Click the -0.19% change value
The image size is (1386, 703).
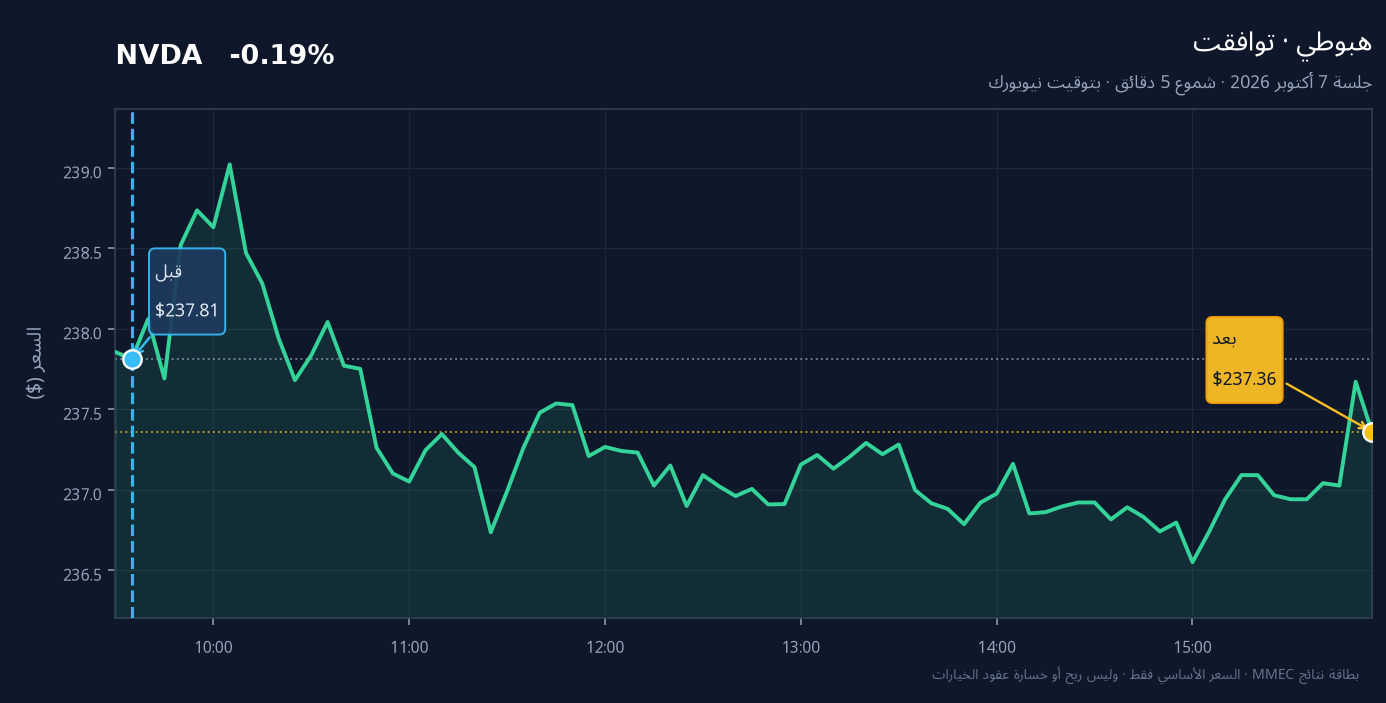[x=282, y=56]
